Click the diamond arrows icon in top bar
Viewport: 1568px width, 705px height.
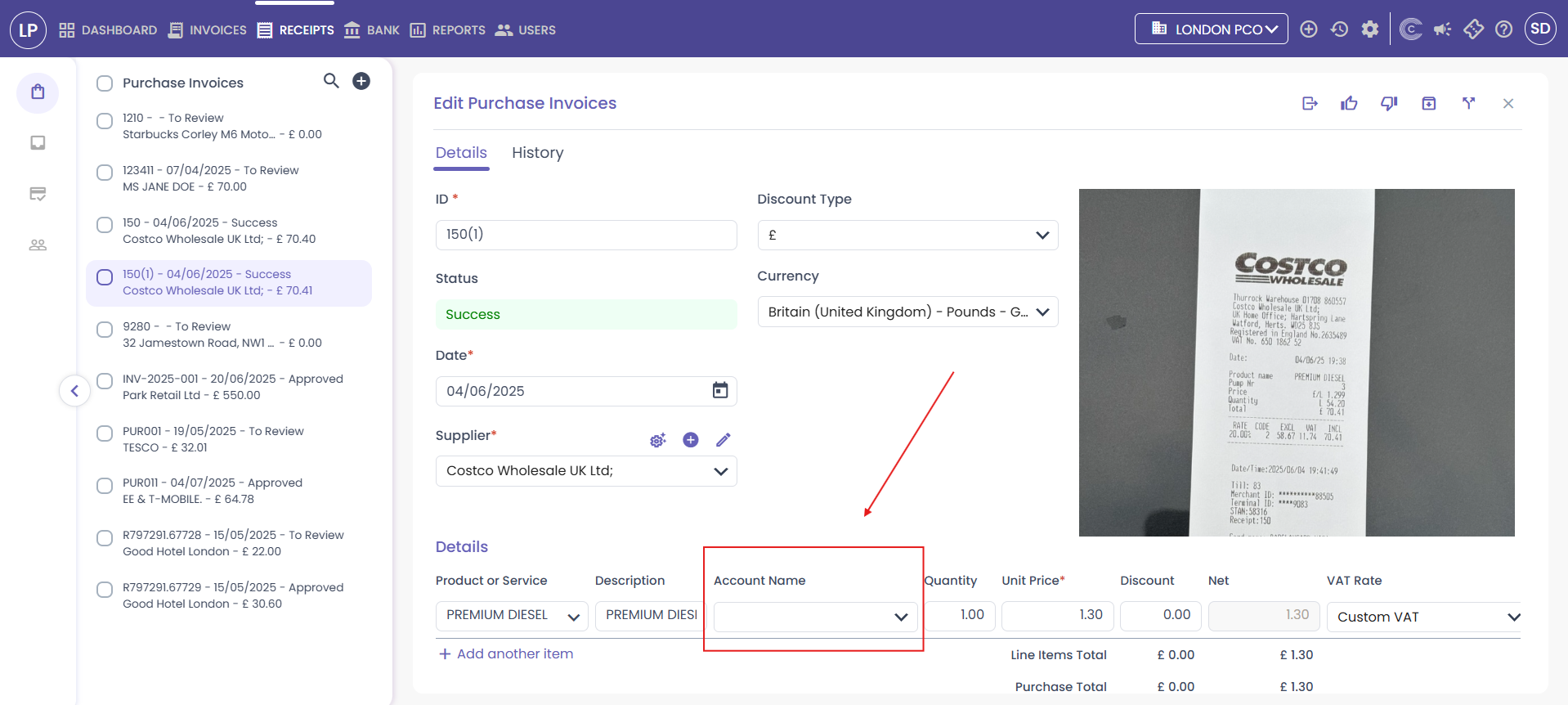1473,29
